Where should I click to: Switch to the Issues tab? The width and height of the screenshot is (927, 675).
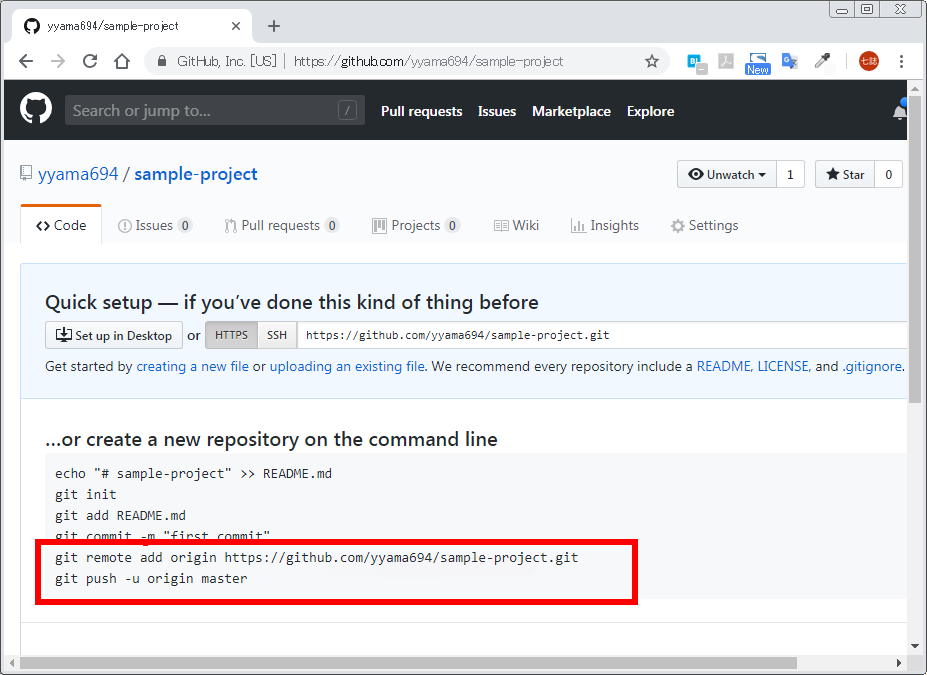point(155,225)
